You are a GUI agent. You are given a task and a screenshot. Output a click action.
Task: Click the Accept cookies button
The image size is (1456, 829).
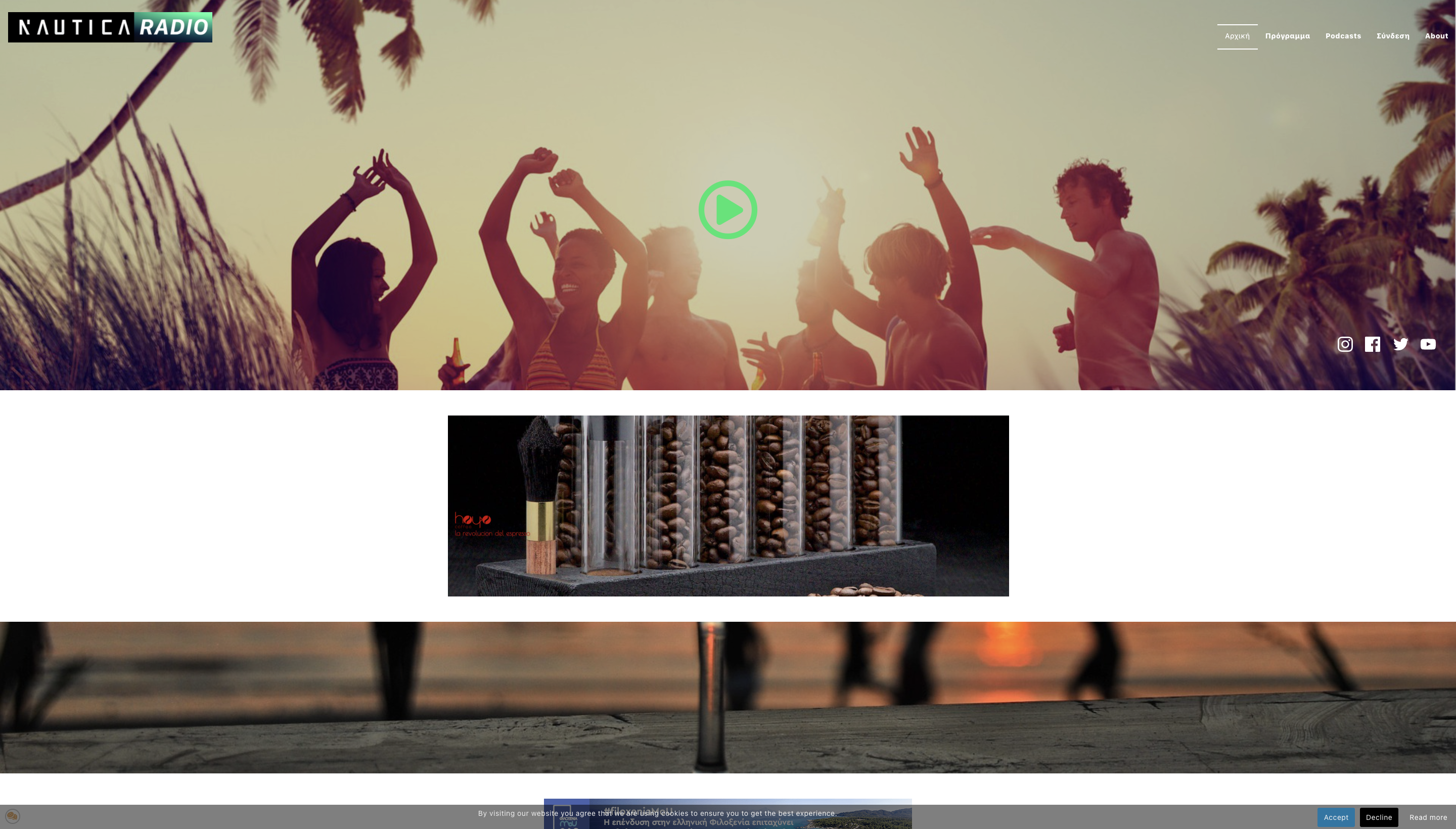1336,816
